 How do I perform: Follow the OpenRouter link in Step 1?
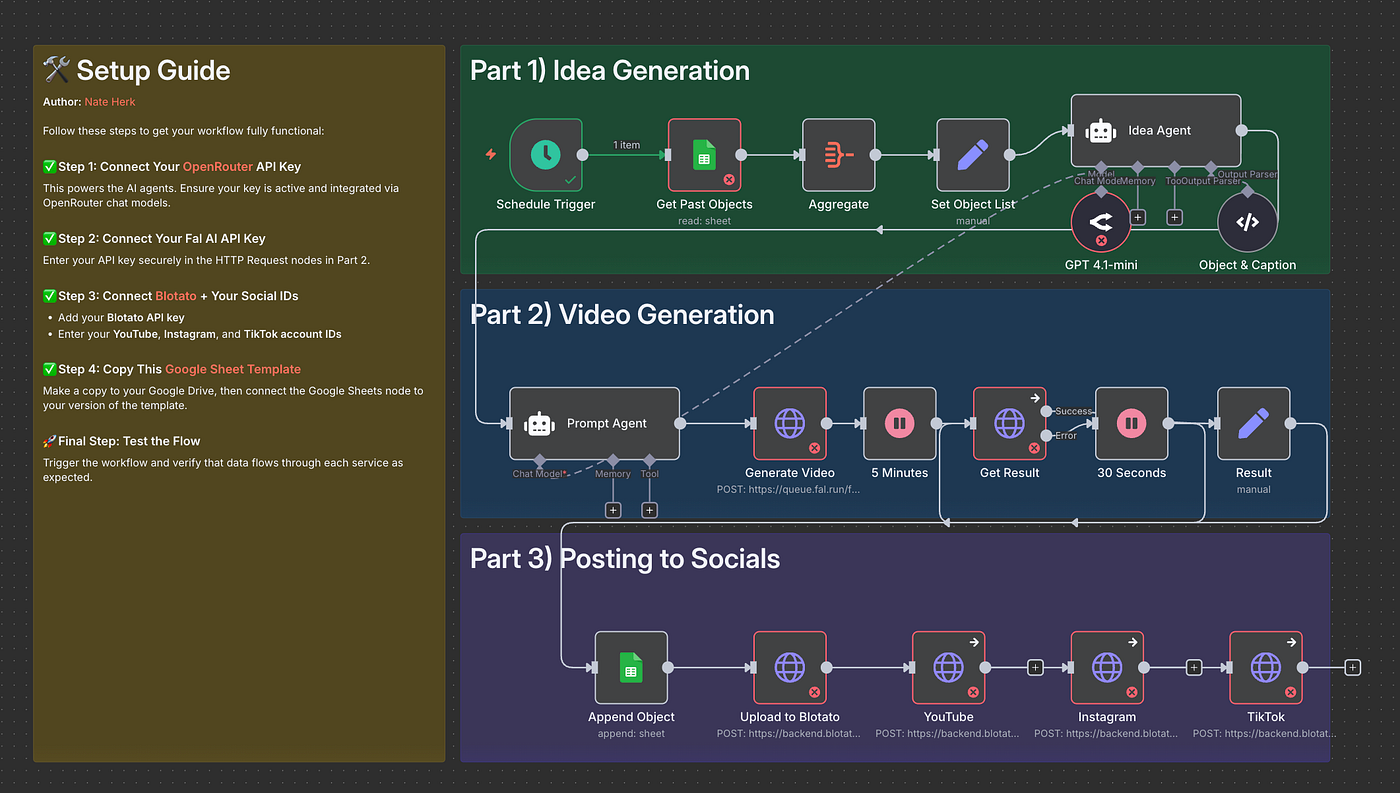coord(217,167)
